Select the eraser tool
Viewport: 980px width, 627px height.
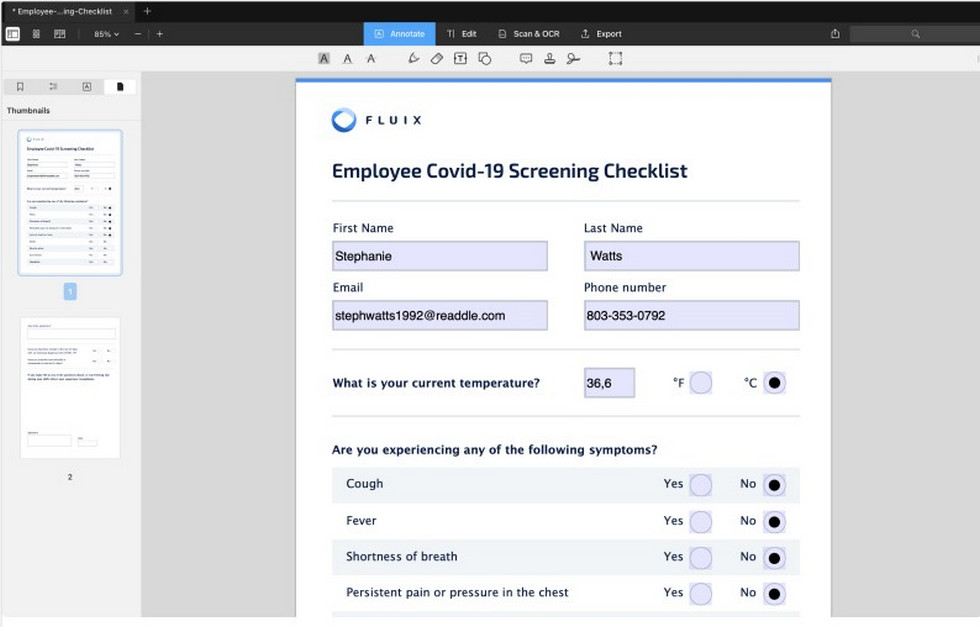(x=436, y=59)
